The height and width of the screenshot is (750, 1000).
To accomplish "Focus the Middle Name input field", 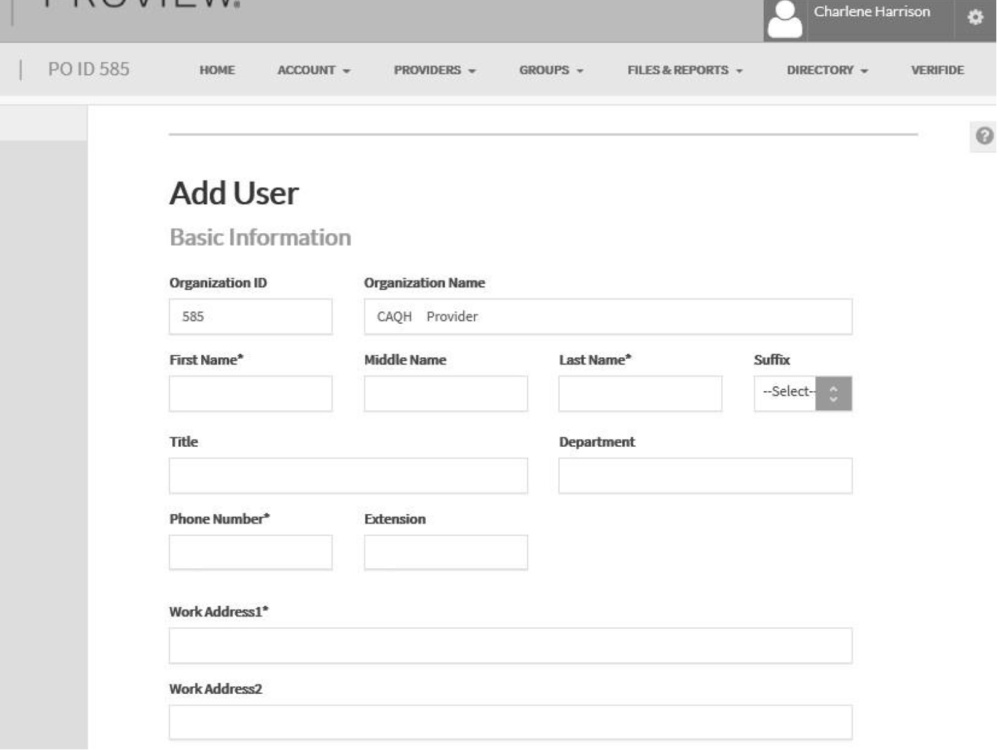I will (x=446, y=393).
